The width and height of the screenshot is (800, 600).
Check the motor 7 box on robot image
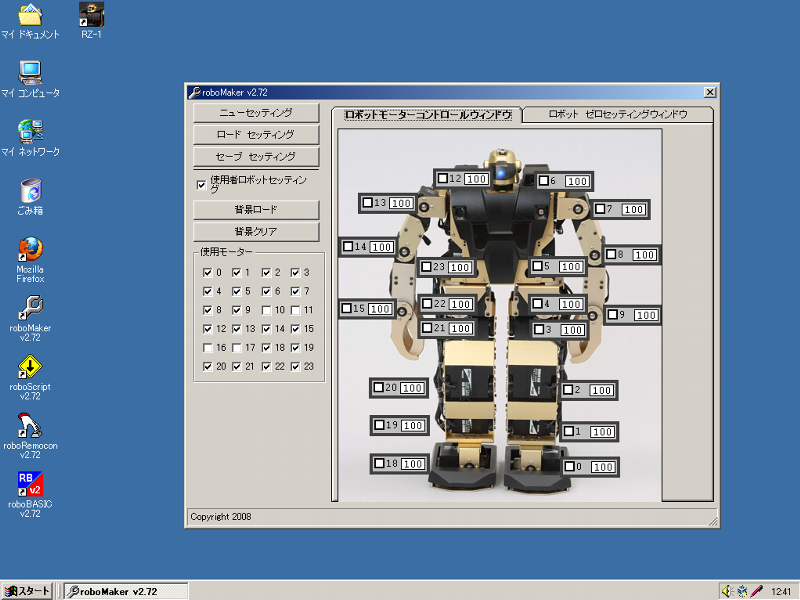tap(601, 209)
